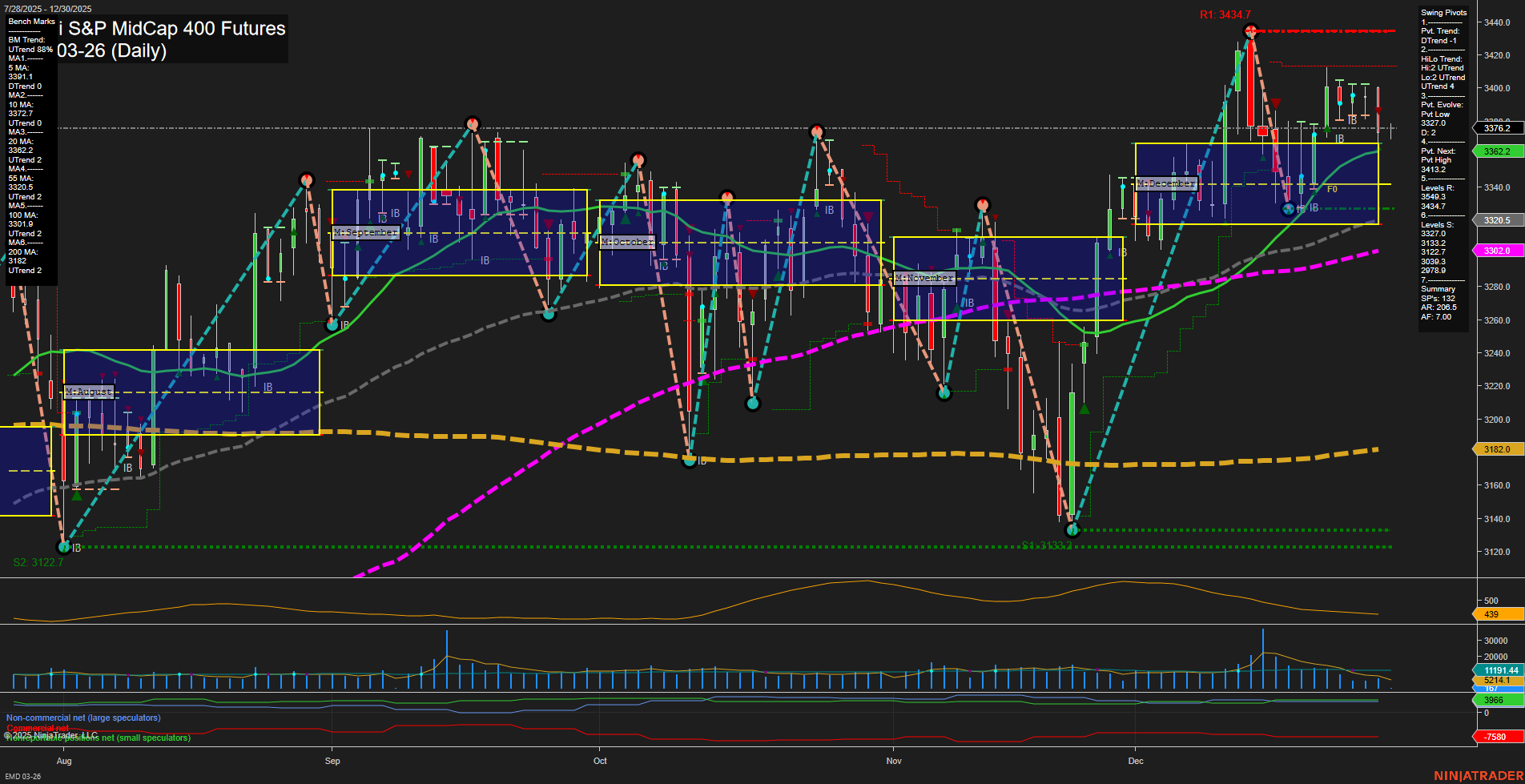
Task: Click the magenta 3302.0 price marker
Action: point(1497,251)
